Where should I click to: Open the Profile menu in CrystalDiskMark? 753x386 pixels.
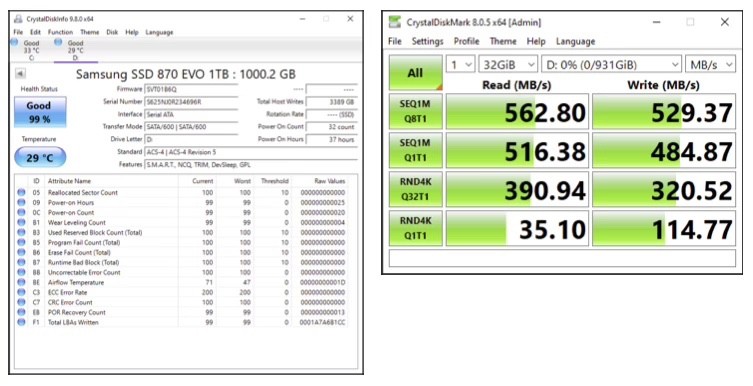coord(466,41)
